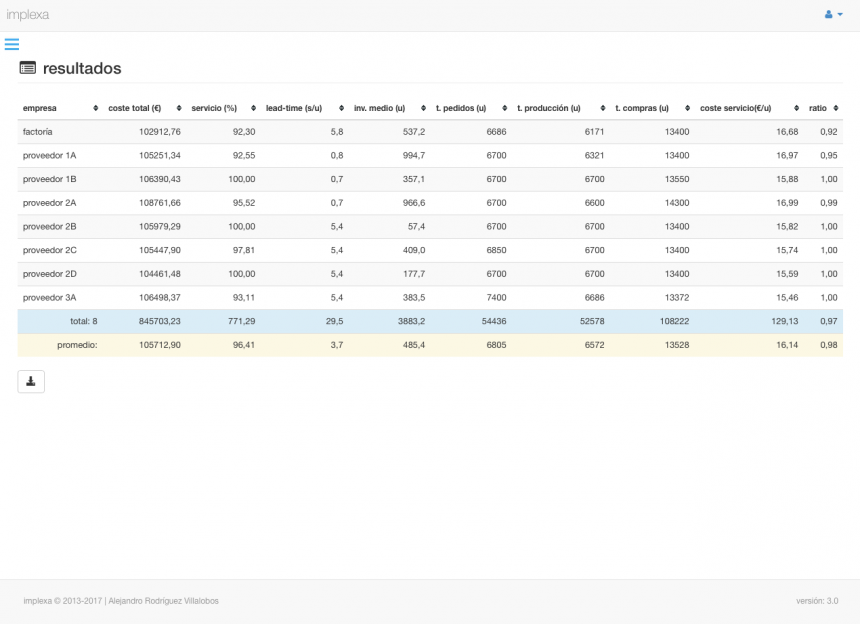Click the implexa brand logo
Image resolution: width=860 pixels, height=624 pixels.
[x=28, y=15]
